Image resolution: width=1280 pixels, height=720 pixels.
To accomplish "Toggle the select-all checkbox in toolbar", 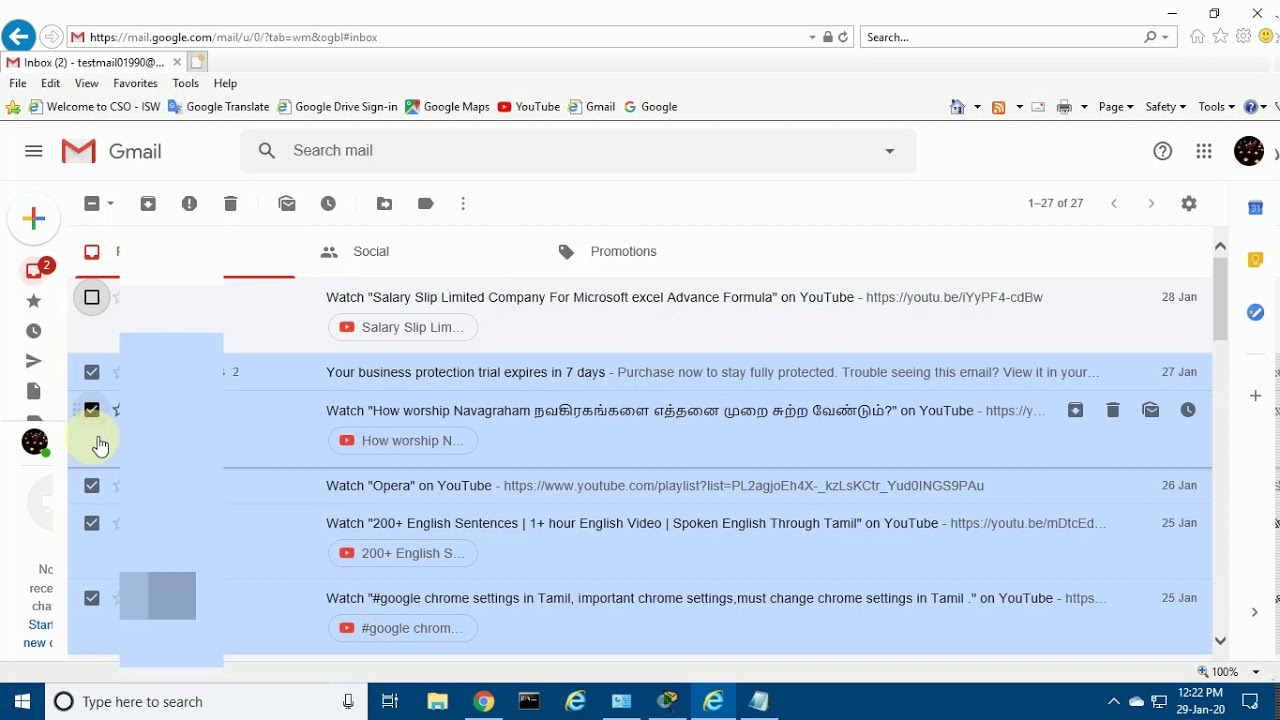I will 92,204.
